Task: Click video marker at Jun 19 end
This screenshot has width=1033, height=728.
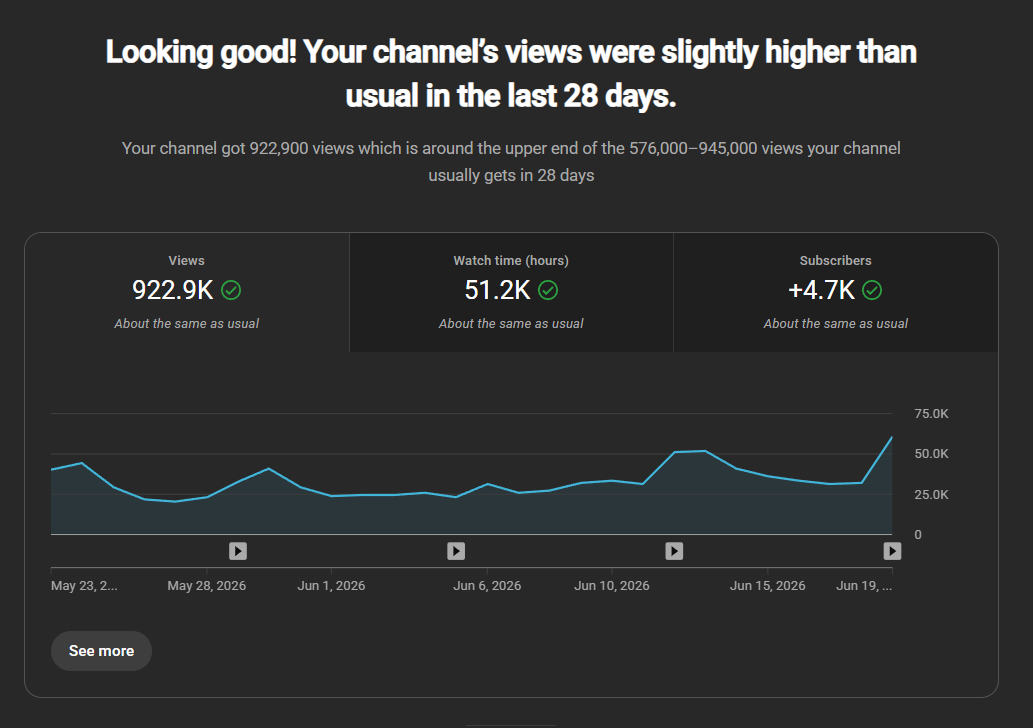Action: 892,551
